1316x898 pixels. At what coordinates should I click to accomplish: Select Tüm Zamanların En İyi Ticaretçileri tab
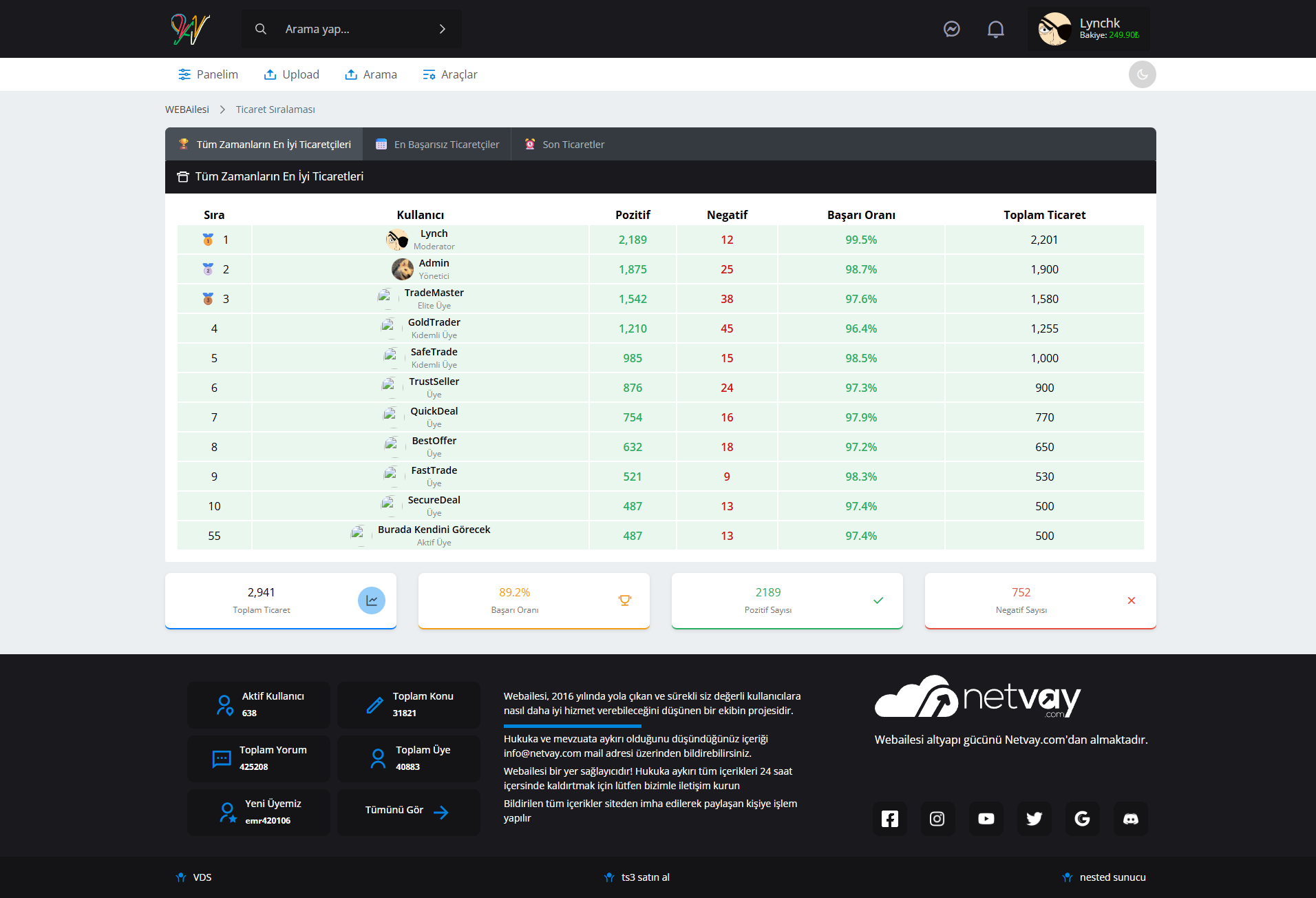point(264,144)
